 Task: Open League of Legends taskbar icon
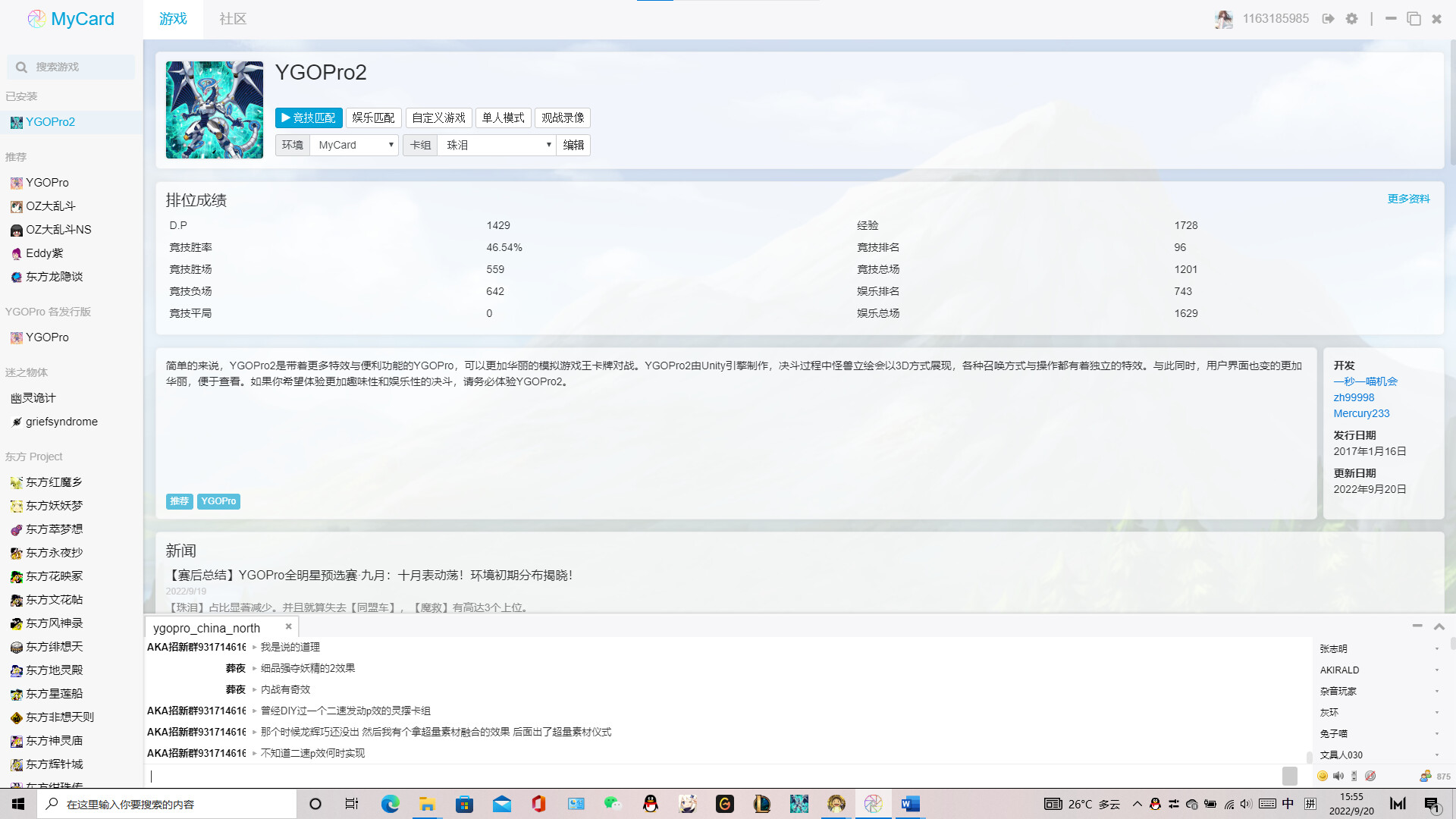click(761, 804)
